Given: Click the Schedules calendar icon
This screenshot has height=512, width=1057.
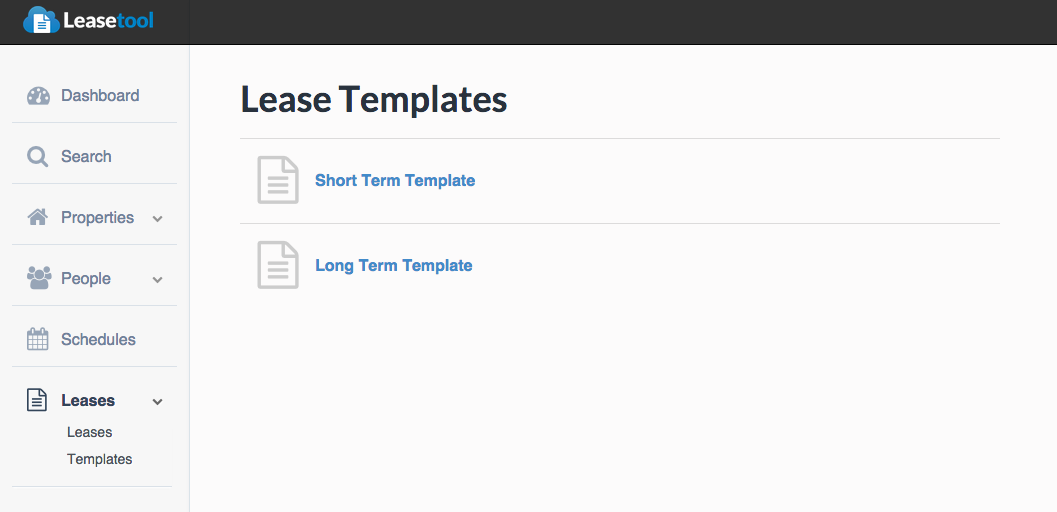Looking at the screenshot, I should (x=38, y=339).
